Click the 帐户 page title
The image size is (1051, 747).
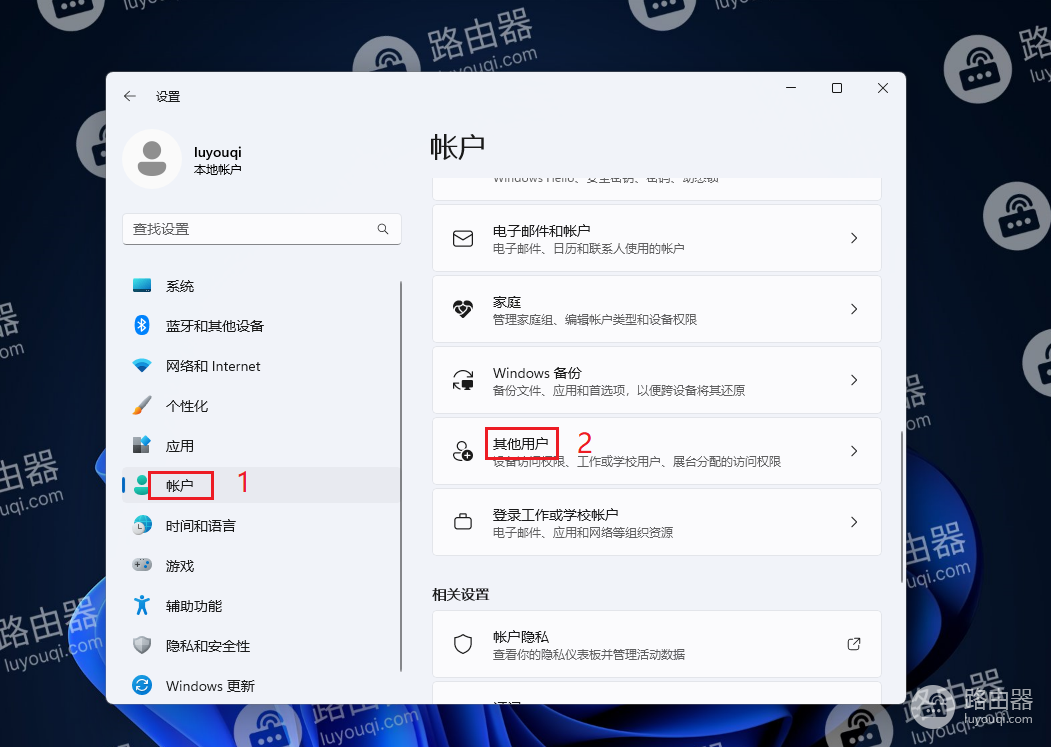[x=457, y=147]
